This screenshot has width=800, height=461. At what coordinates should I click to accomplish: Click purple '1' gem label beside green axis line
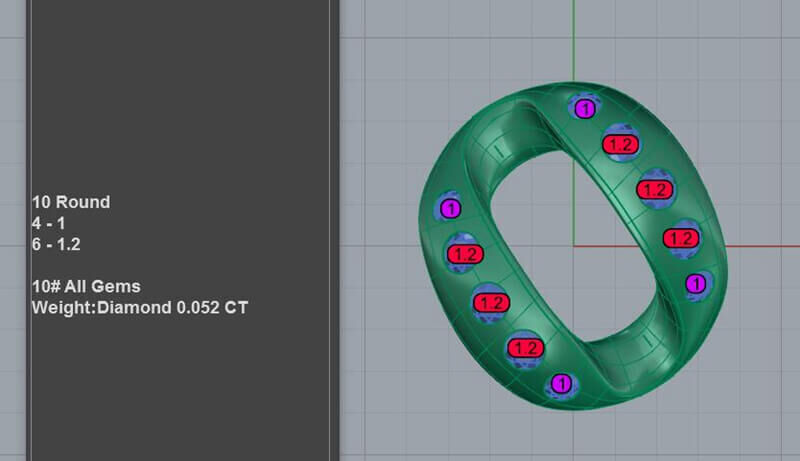pyautogui.click(x=585, y=109)
